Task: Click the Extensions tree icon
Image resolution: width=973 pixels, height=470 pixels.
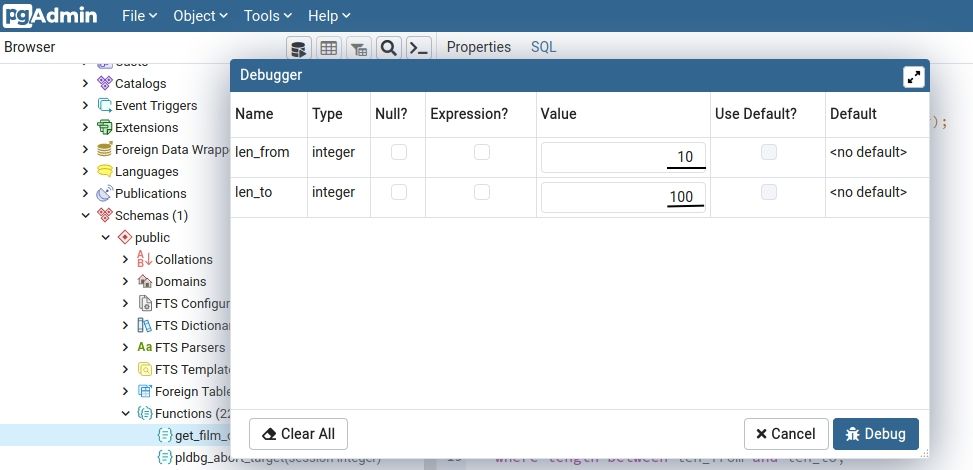Action: coord(104,127)
